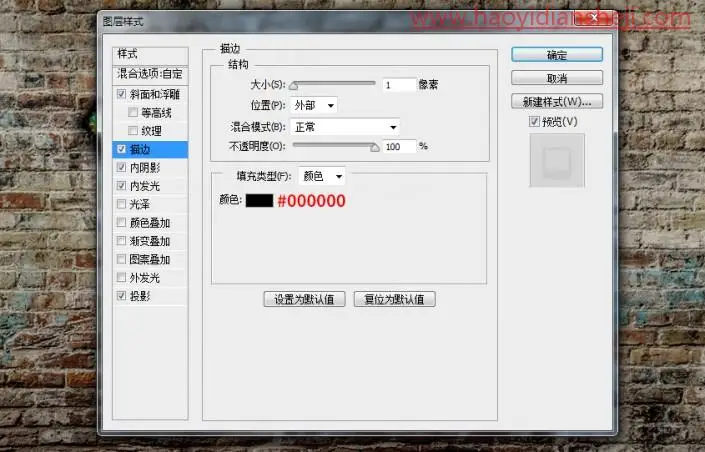Click the 新建样式(W)... button
705x452 pixels.
tap(557, 102)
